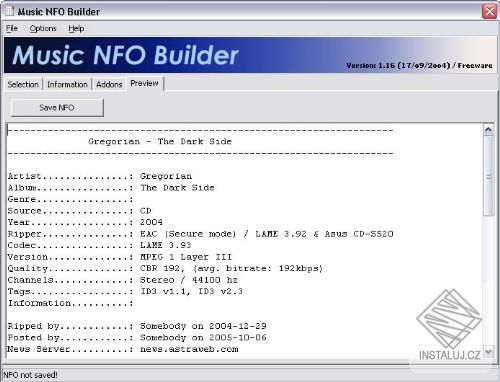The width and height of the screenshot is (500, 382).
Task: Open the File menu
Action: coord(12,29)
